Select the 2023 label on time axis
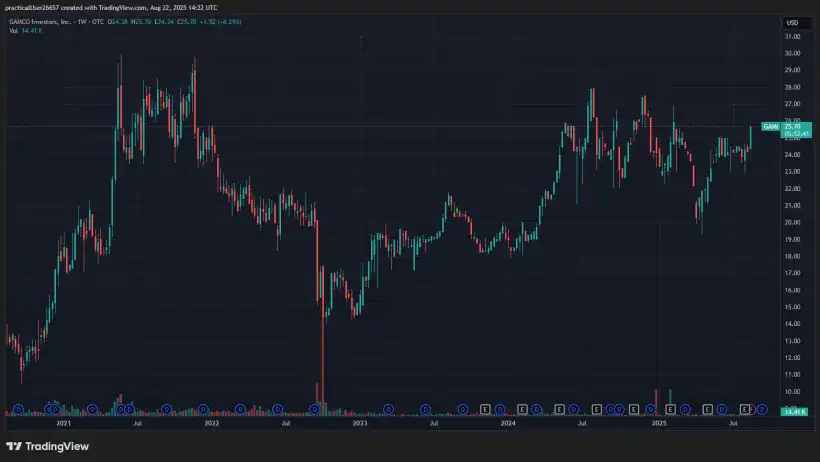The width and height of the screenshot is (820, 462). pos(361,424)
